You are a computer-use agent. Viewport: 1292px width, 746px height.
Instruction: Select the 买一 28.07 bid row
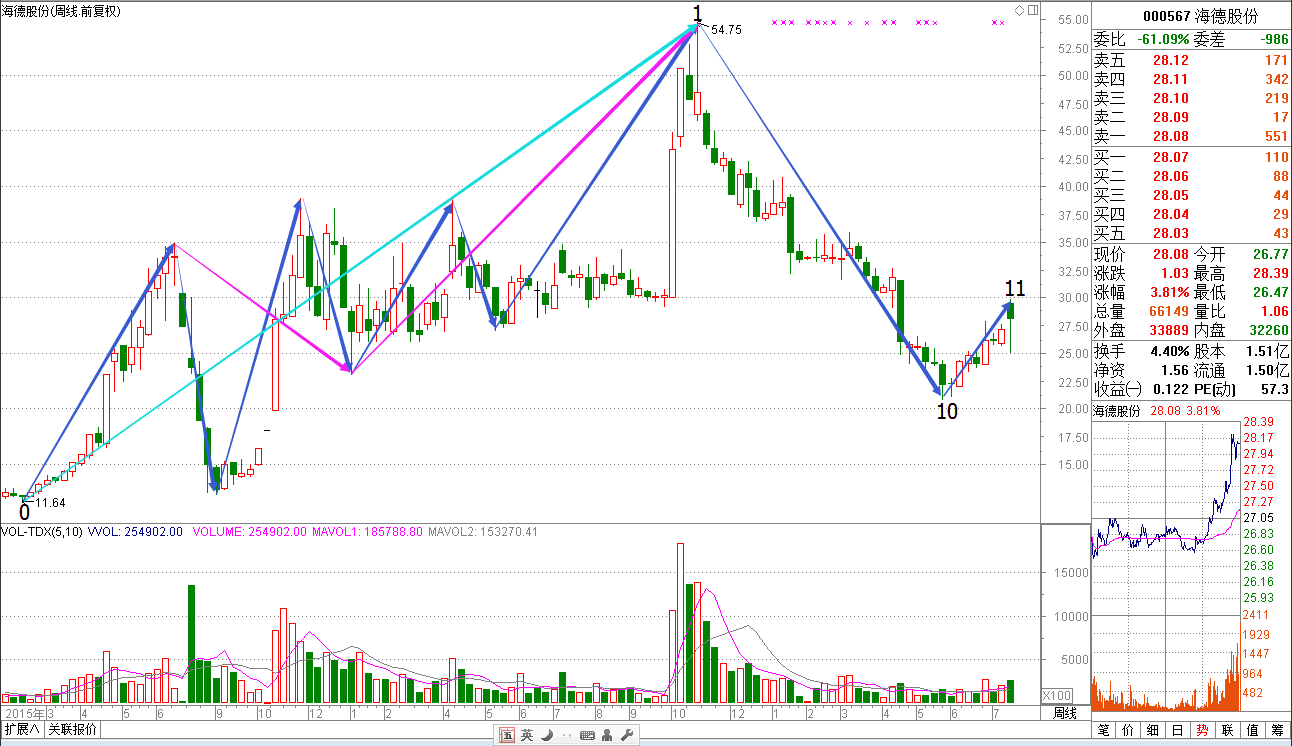click(x=1191, y=158)
